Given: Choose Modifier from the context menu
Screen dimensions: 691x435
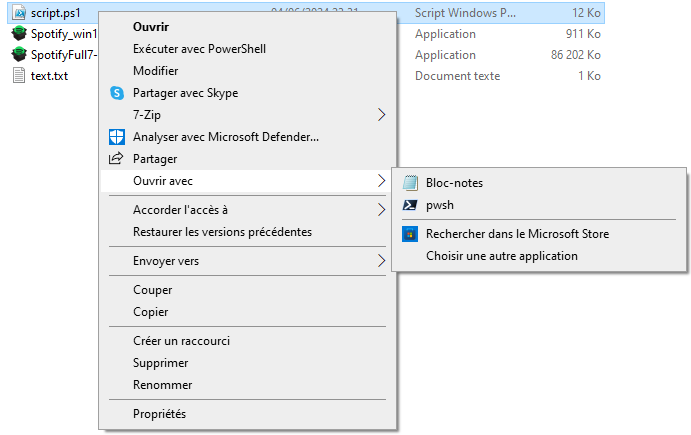Looking at the screenshot, I should pos(155,71).
